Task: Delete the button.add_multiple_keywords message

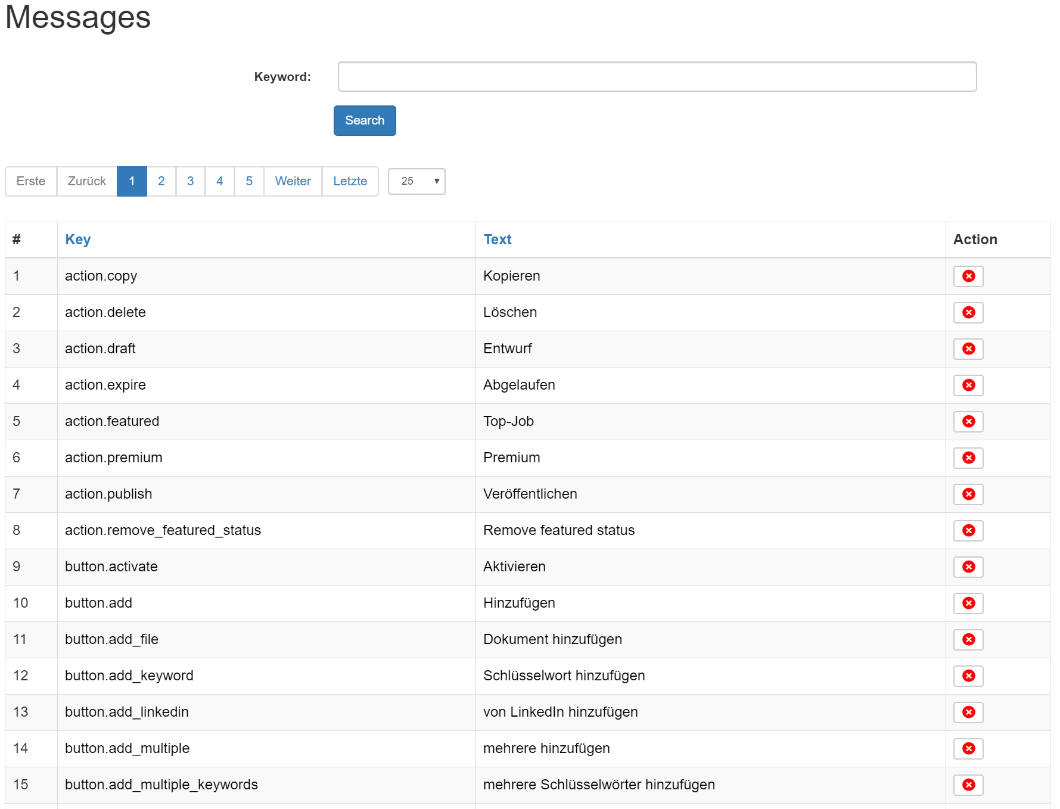Action: pos(968,785)
